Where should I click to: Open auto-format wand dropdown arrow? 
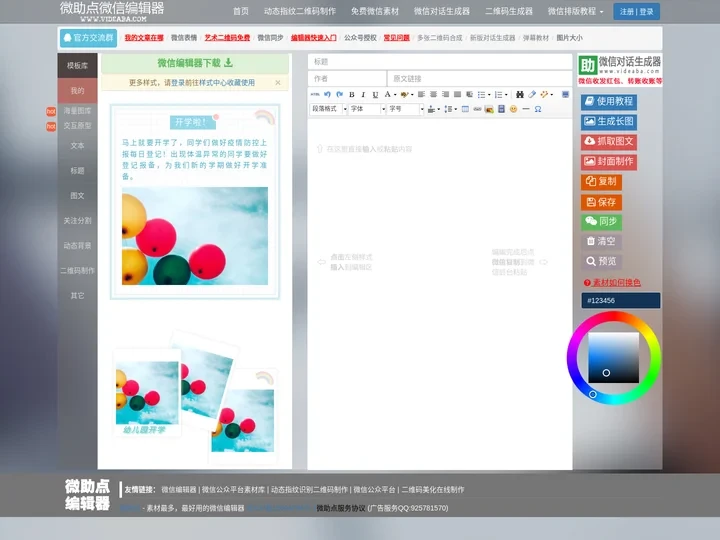point(551,95)
